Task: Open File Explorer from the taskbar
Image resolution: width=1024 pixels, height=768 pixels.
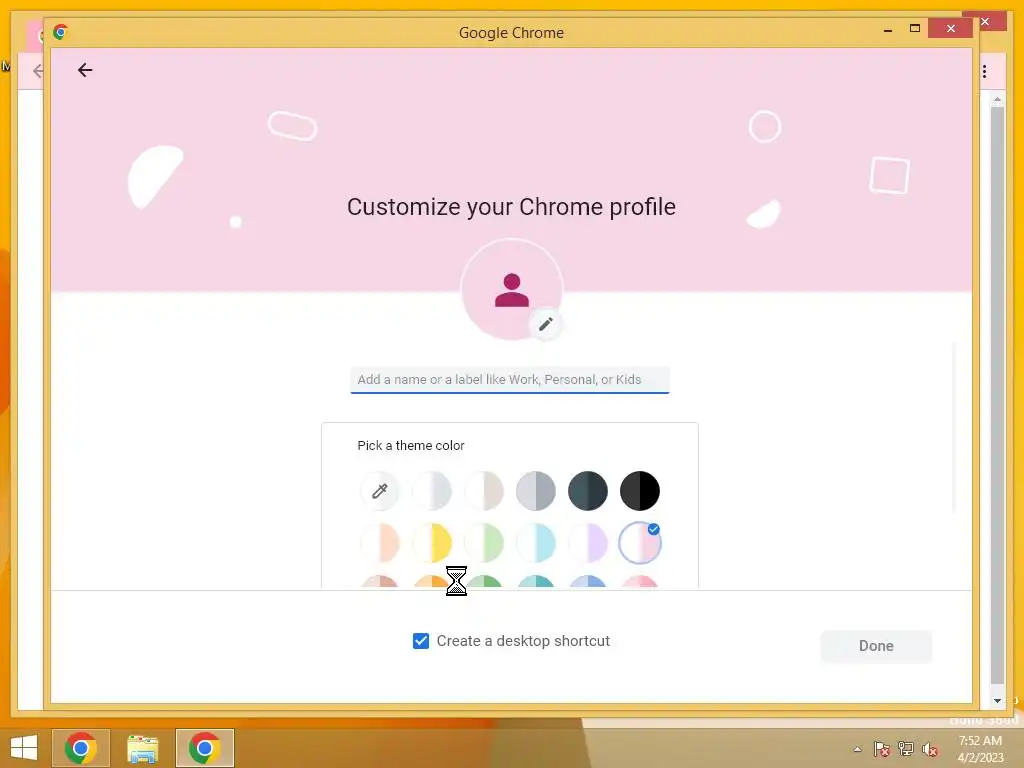Action: pyautogui.click(x=142, y=748)
